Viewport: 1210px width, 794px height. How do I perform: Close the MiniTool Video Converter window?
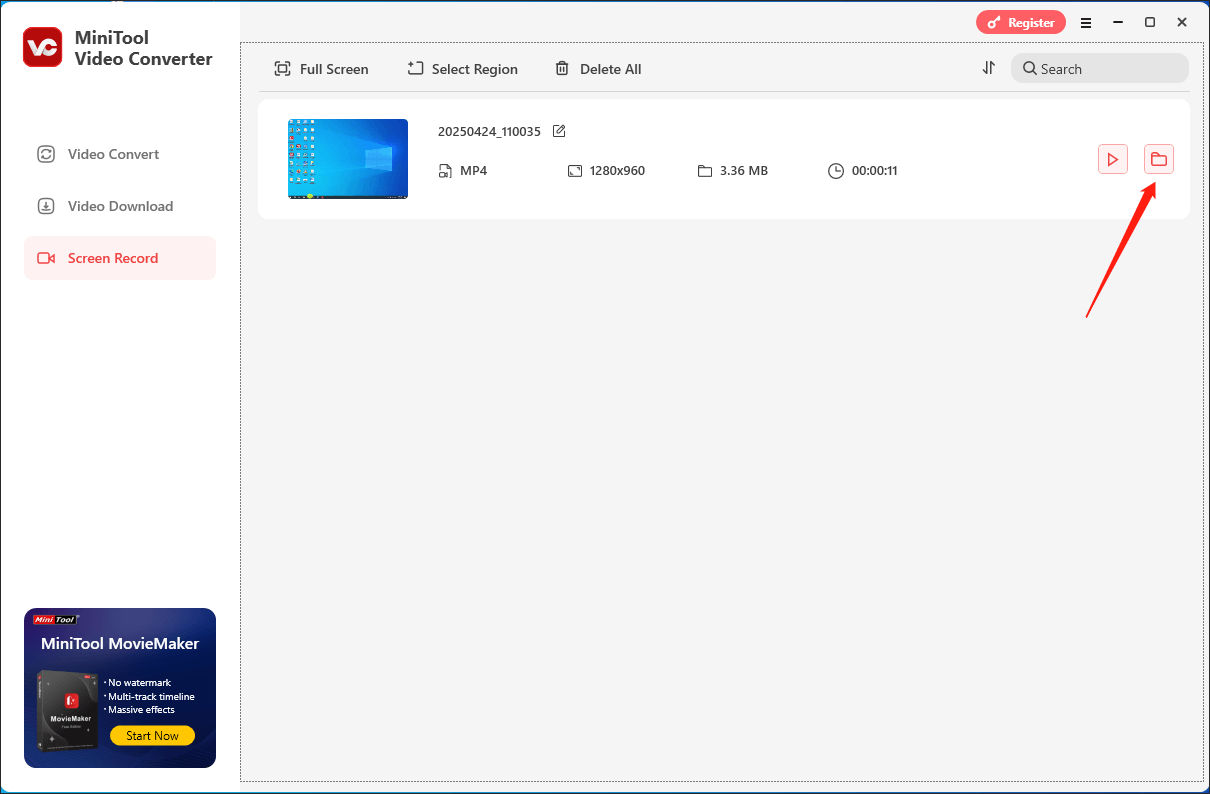pos(1182,22)
